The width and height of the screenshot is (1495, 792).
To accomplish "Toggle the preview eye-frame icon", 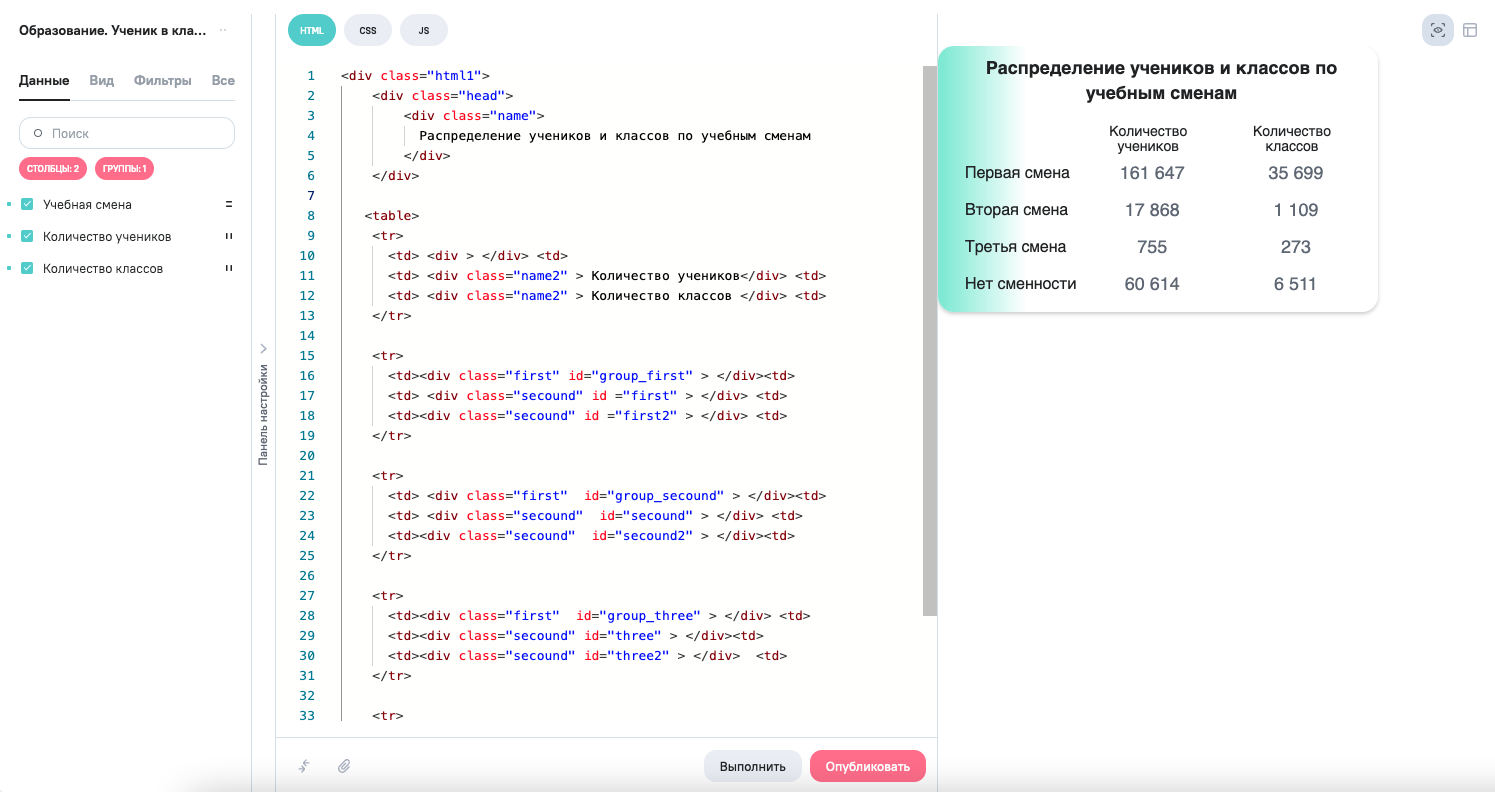I will pos(1437,30).
